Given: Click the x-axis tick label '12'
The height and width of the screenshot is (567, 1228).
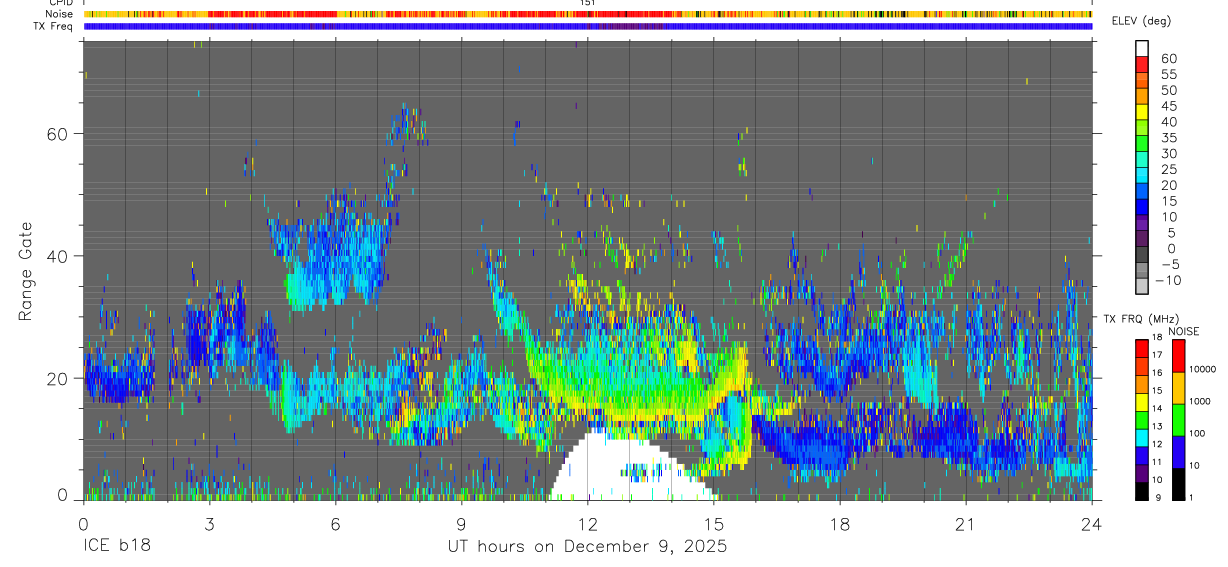Looking at the screenshot, I should [588, 524].
